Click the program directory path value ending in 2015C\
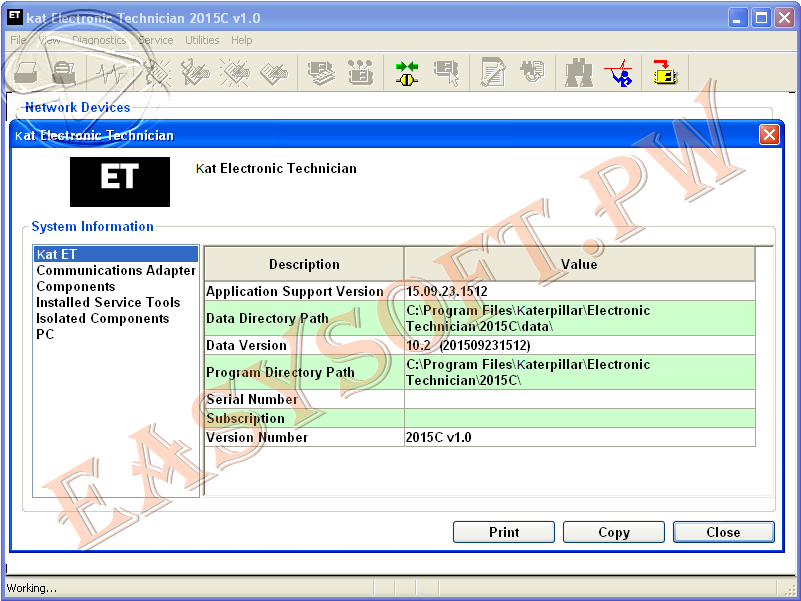This screenshot has width=801, height=601. (528, 373)
